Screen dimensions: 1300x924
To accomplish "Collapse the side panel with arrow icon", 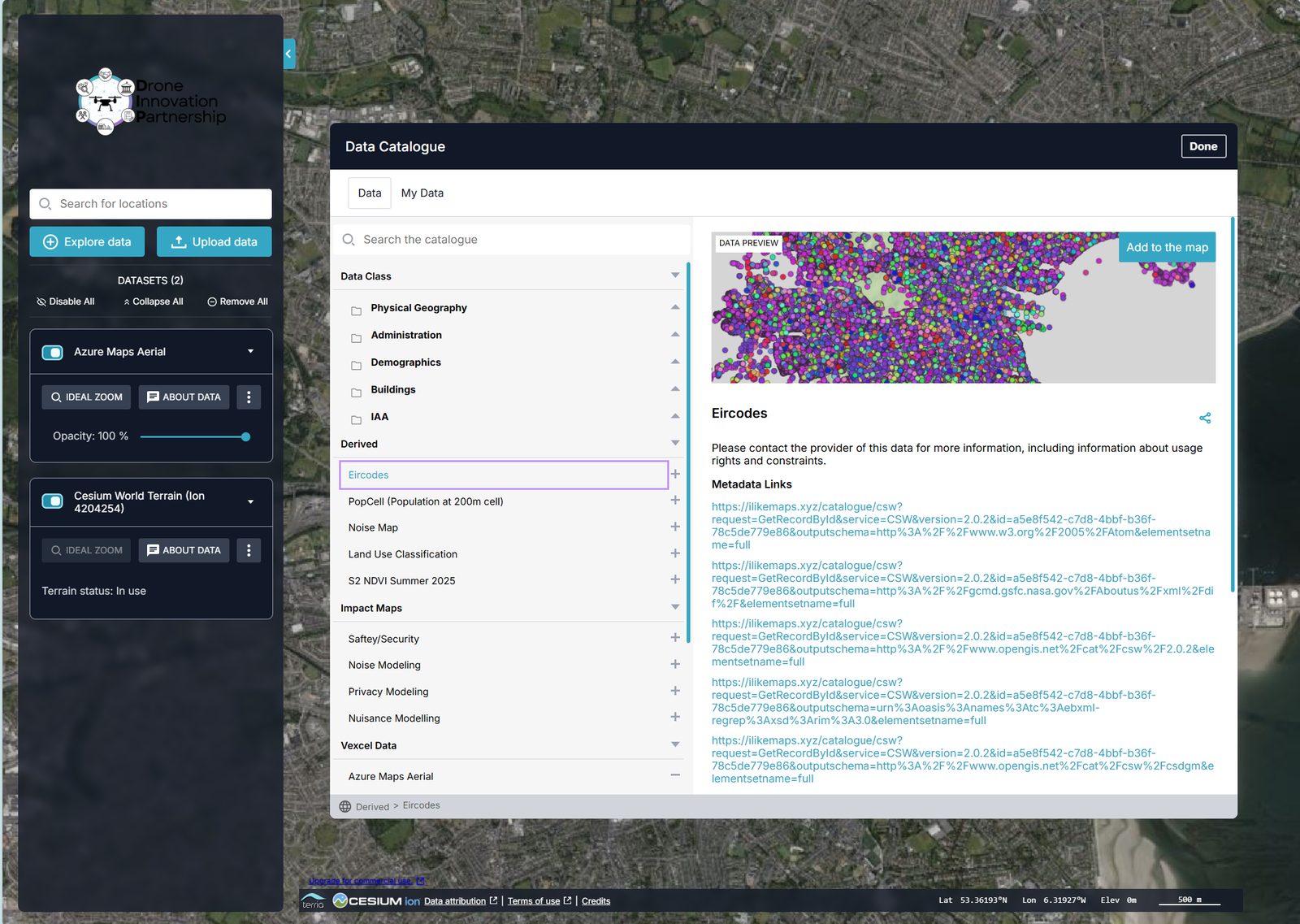I will (x=288, y=54).
